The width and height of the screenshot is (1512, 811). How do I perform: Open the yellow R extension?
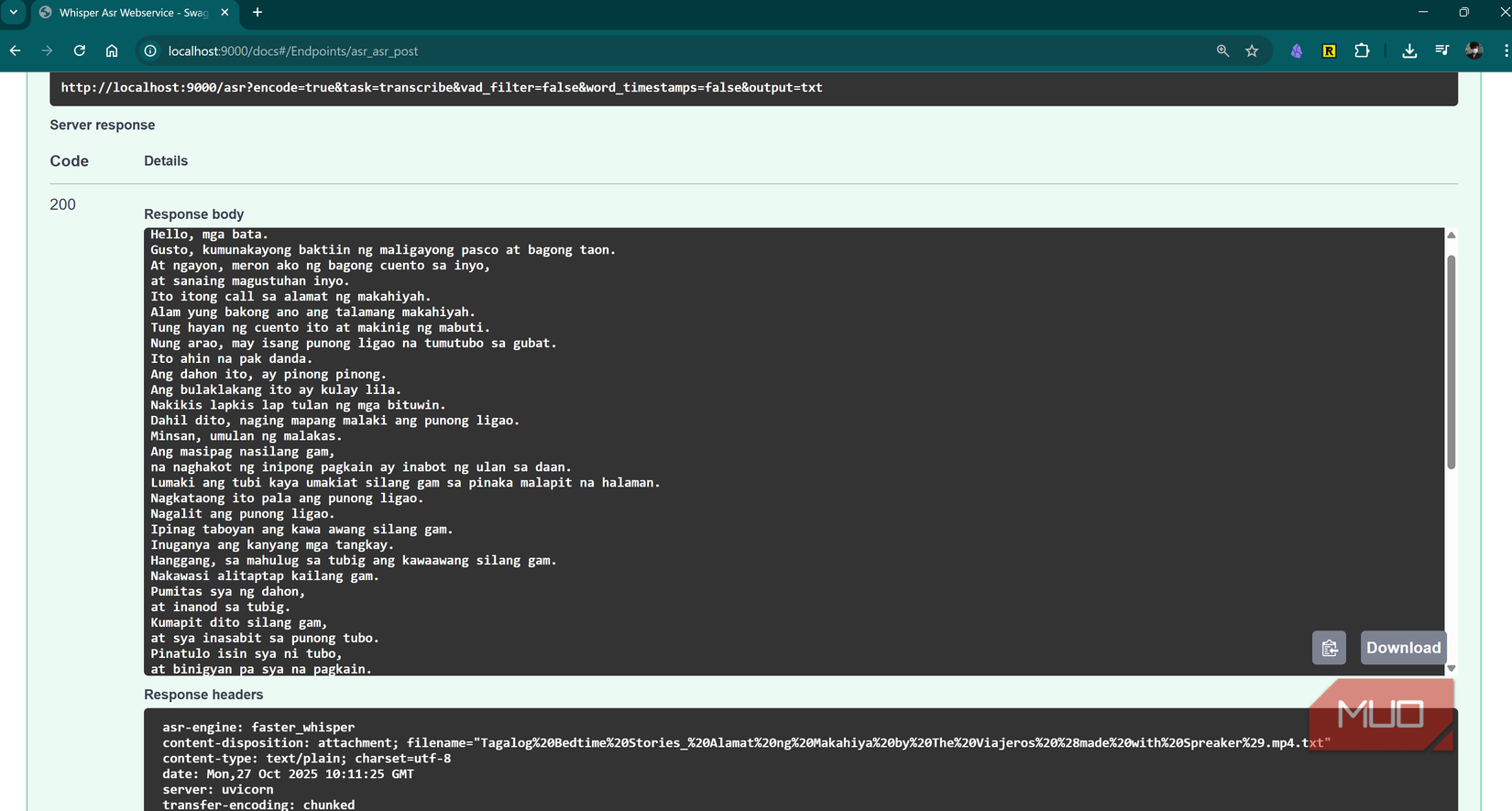pyautogui.click(x=1329, y=51)
